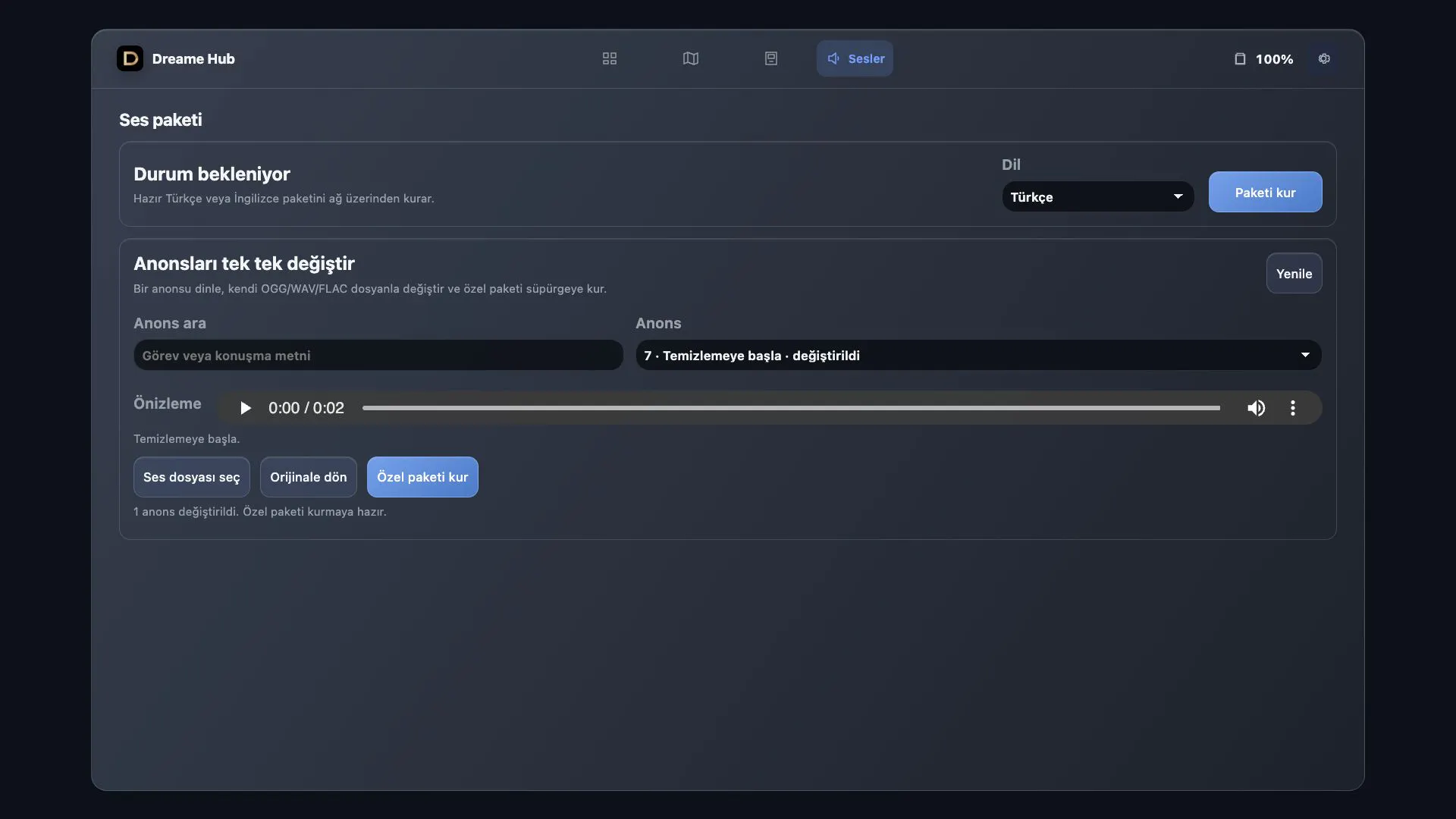This screenshot has width=1456, height=819.
Task: Click the Özel paketi kur button
Action: 422,477
